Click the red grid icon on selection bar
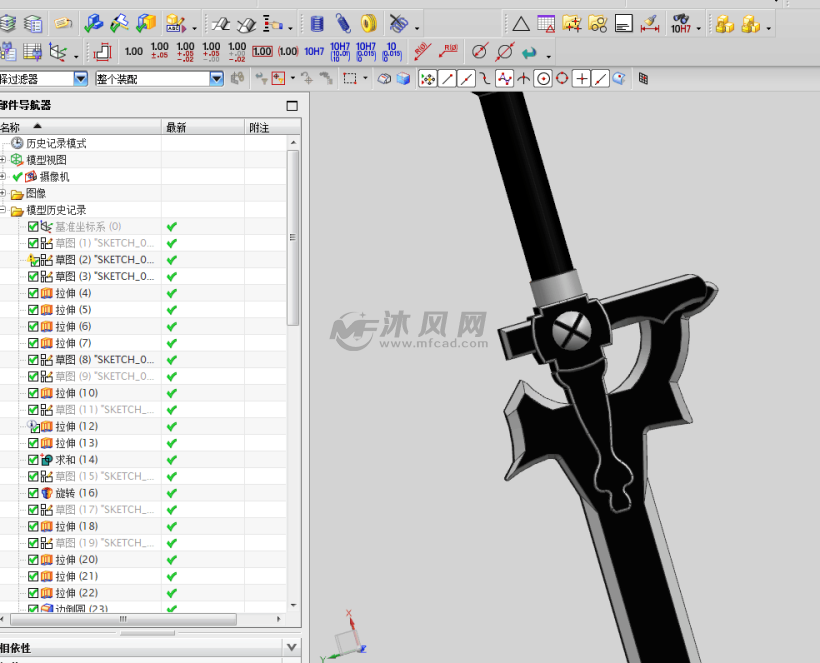This screenshot has height=663, width=820. (643, 79)
